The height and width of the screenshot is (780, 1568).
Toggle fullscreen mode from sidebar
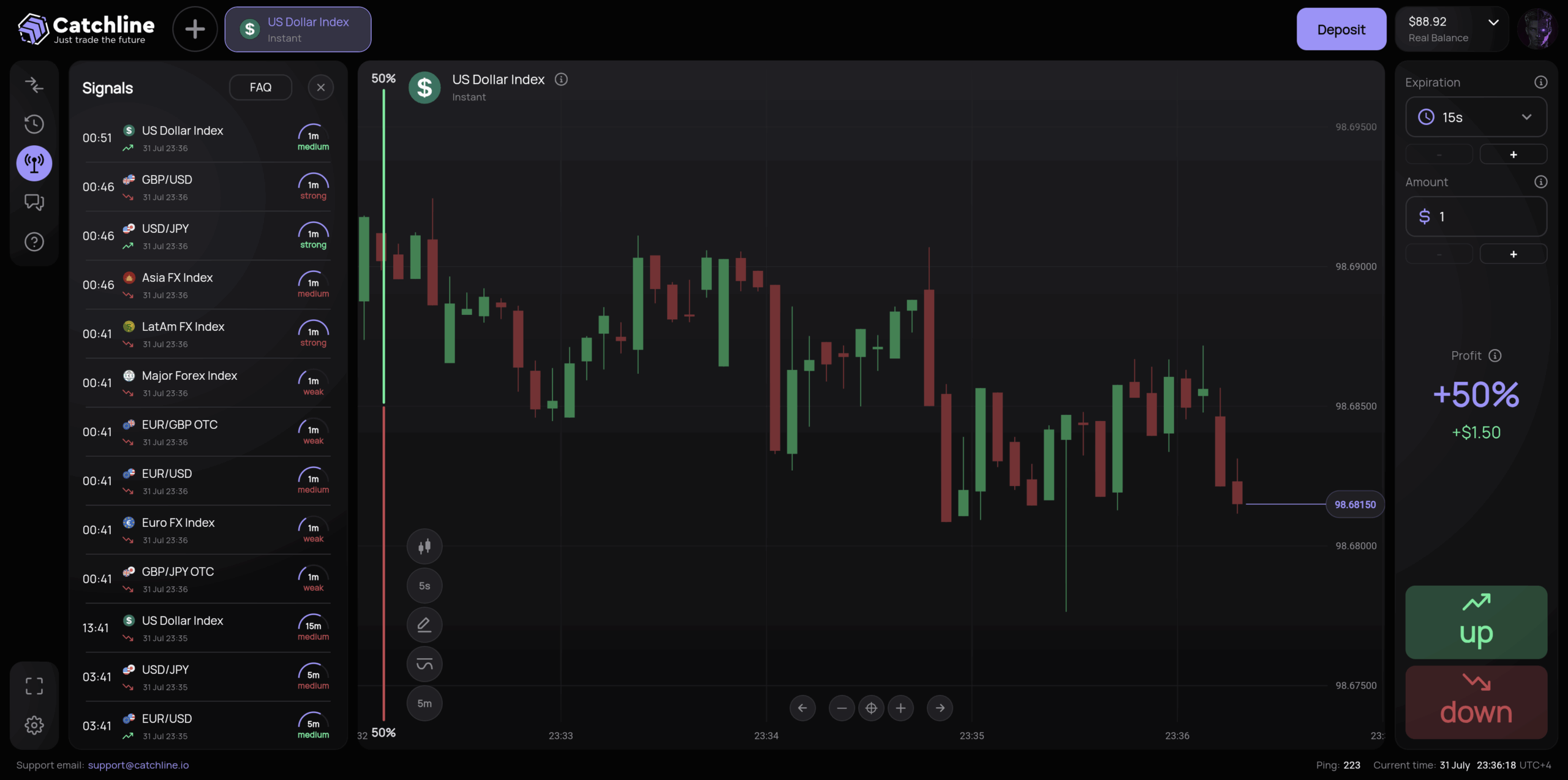pyautogui.click(x=34, y=686)
